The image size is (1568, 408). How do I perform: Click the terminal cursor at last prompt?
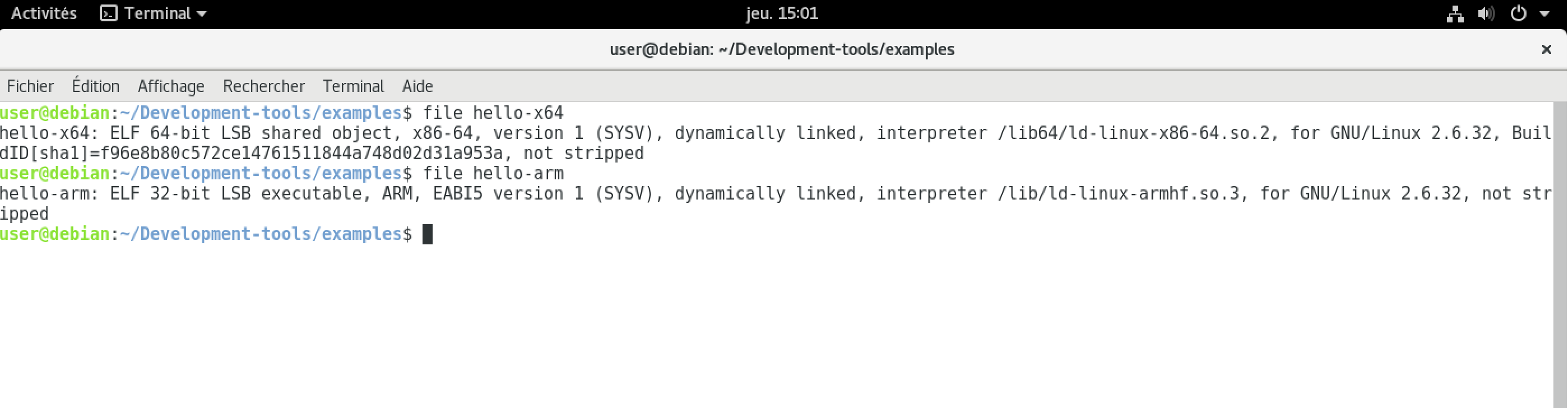[x=427, y=234]
